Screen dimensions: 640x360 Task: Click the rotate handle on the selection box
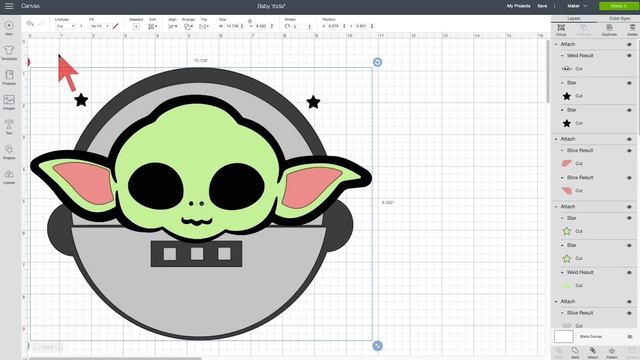coord(378,62)
